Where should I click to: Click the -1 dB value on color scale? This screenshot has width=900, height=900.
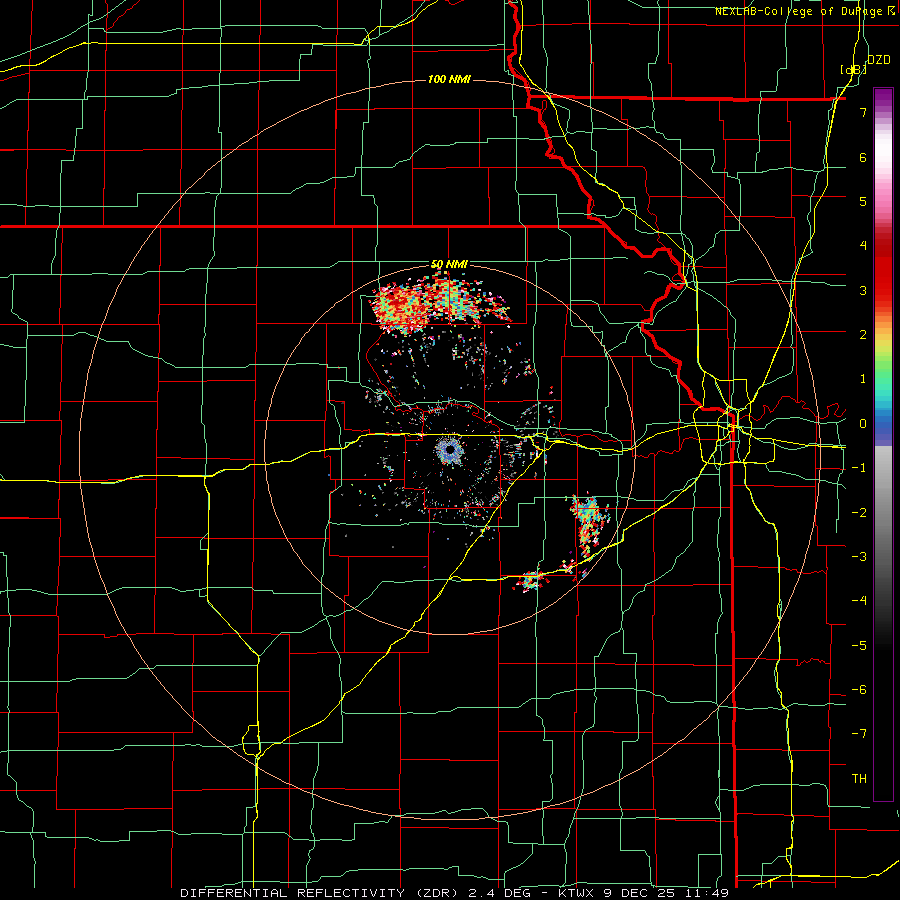859,468
